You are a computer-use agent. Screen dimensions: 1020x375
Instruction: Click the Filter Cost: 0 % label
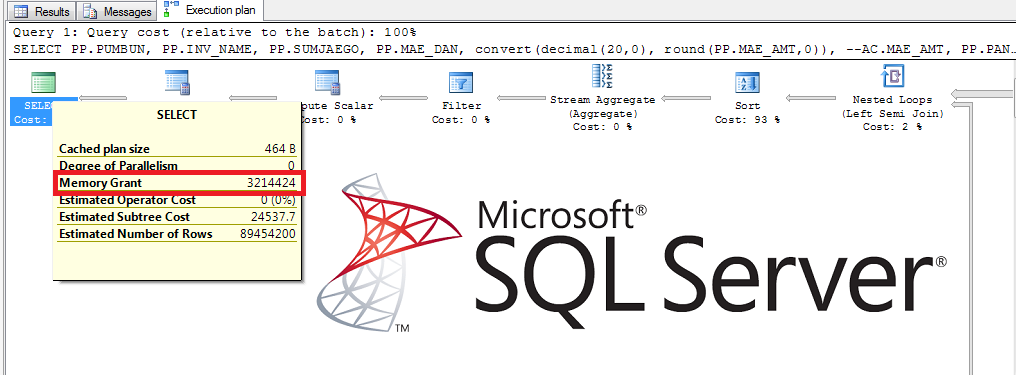pos(461,120)
